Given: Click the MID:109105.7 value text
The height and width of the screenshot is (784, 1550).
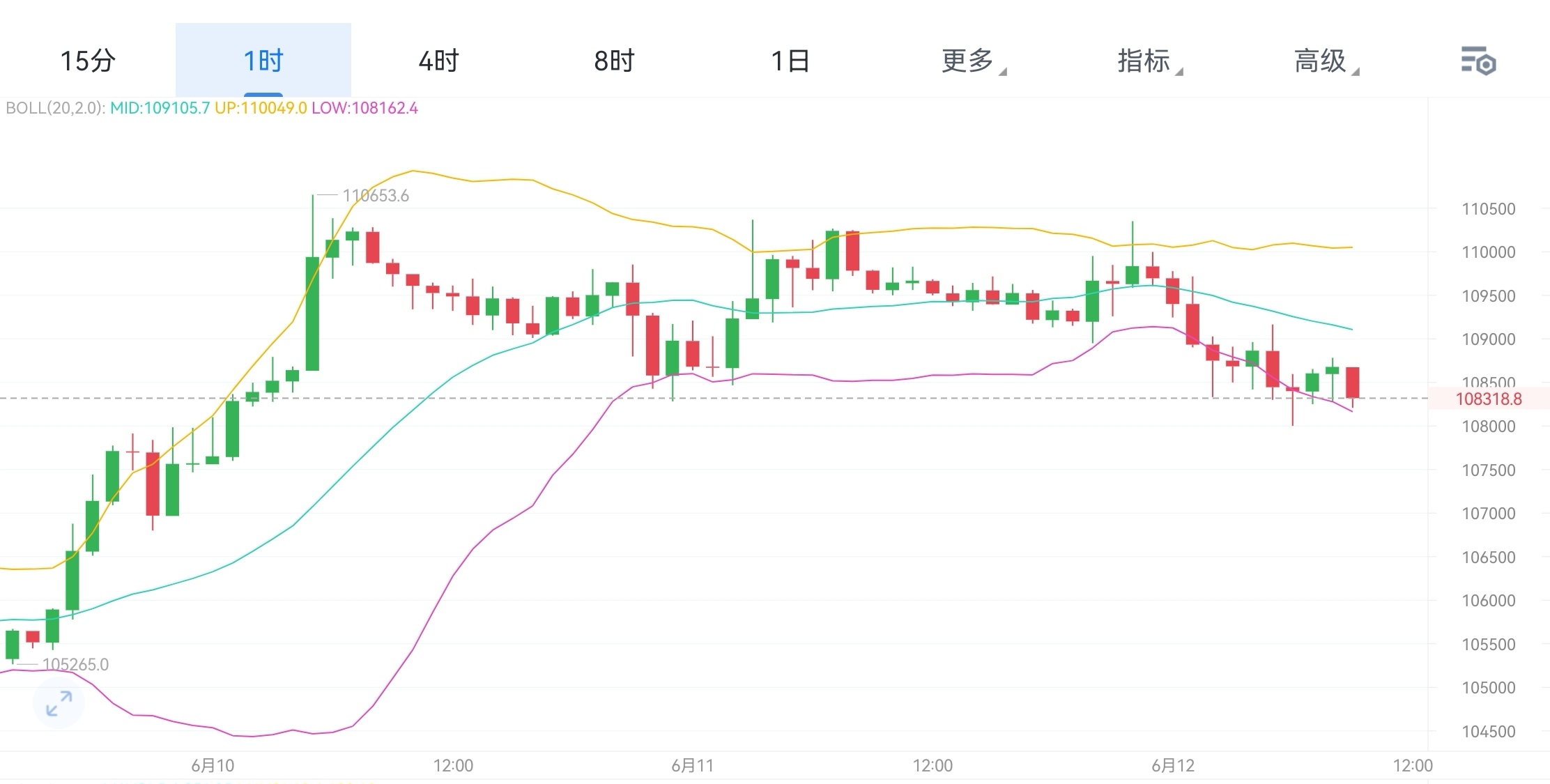Looking at the screenshot, I should pyautogui.click(x=160, y=108).
